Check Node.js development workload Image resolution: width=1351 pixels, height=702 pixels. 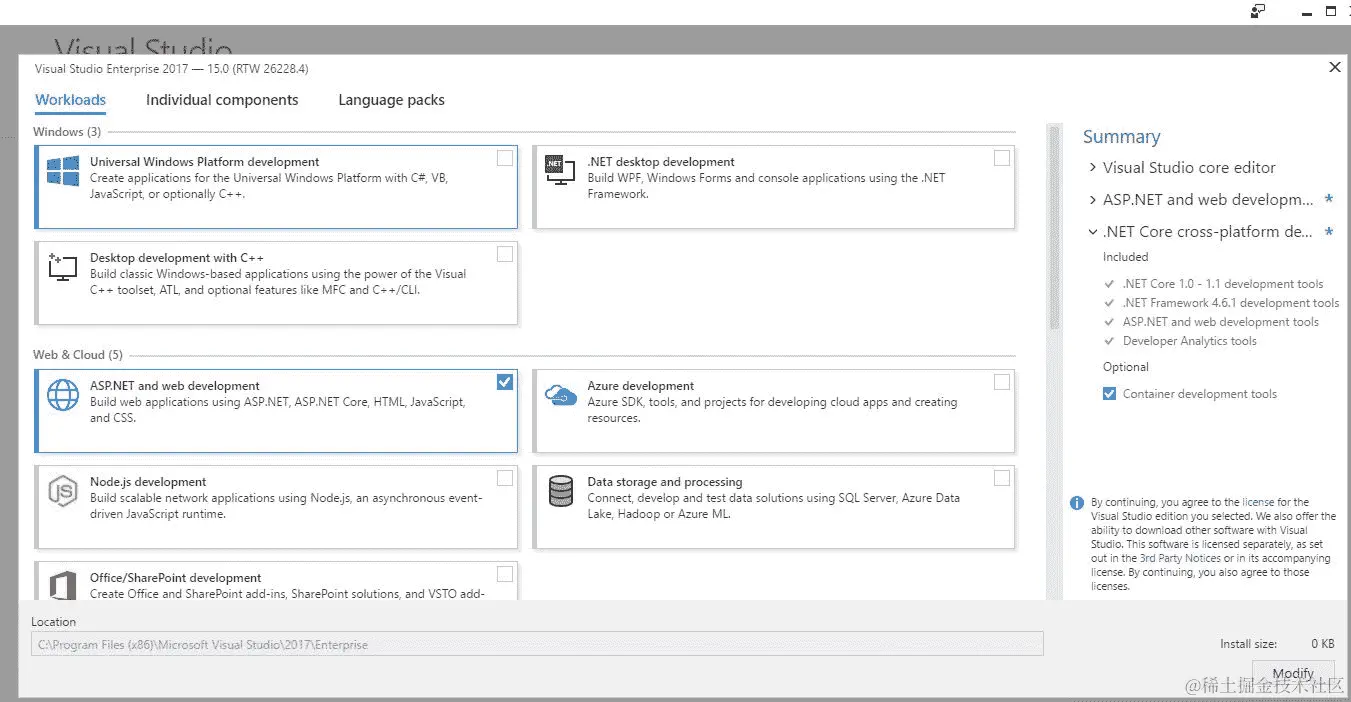(505, 478)
